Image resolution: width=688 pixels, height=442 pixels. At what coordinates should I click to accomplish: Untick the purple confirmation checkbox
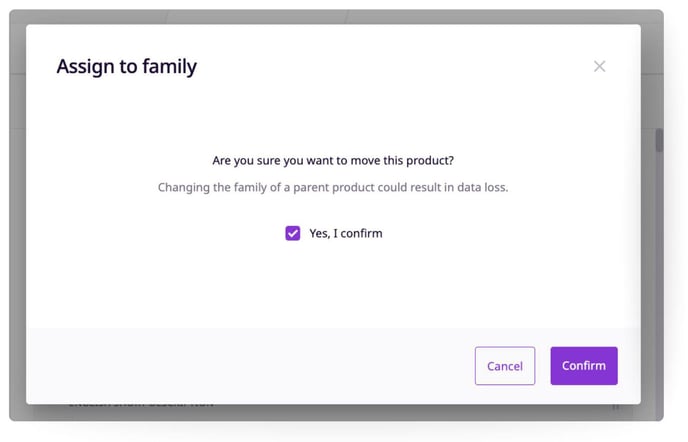(x=293, y=233)
